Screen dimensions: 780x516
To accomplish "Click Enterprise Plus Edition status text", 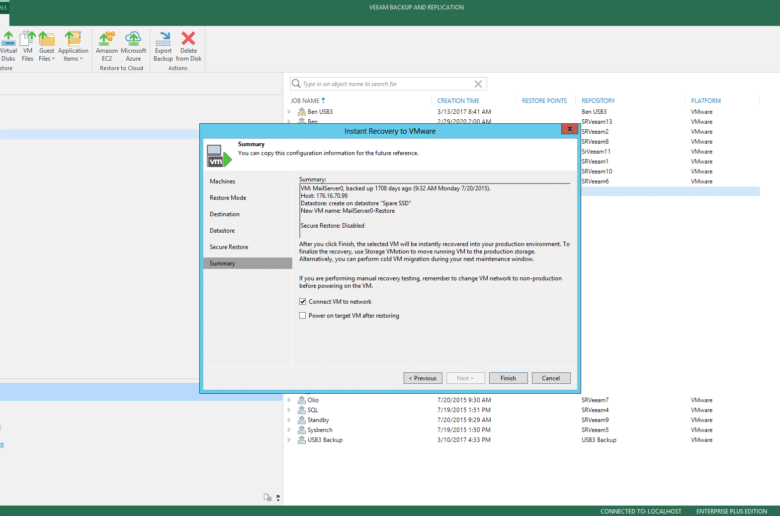I will [x=731, y=511].
